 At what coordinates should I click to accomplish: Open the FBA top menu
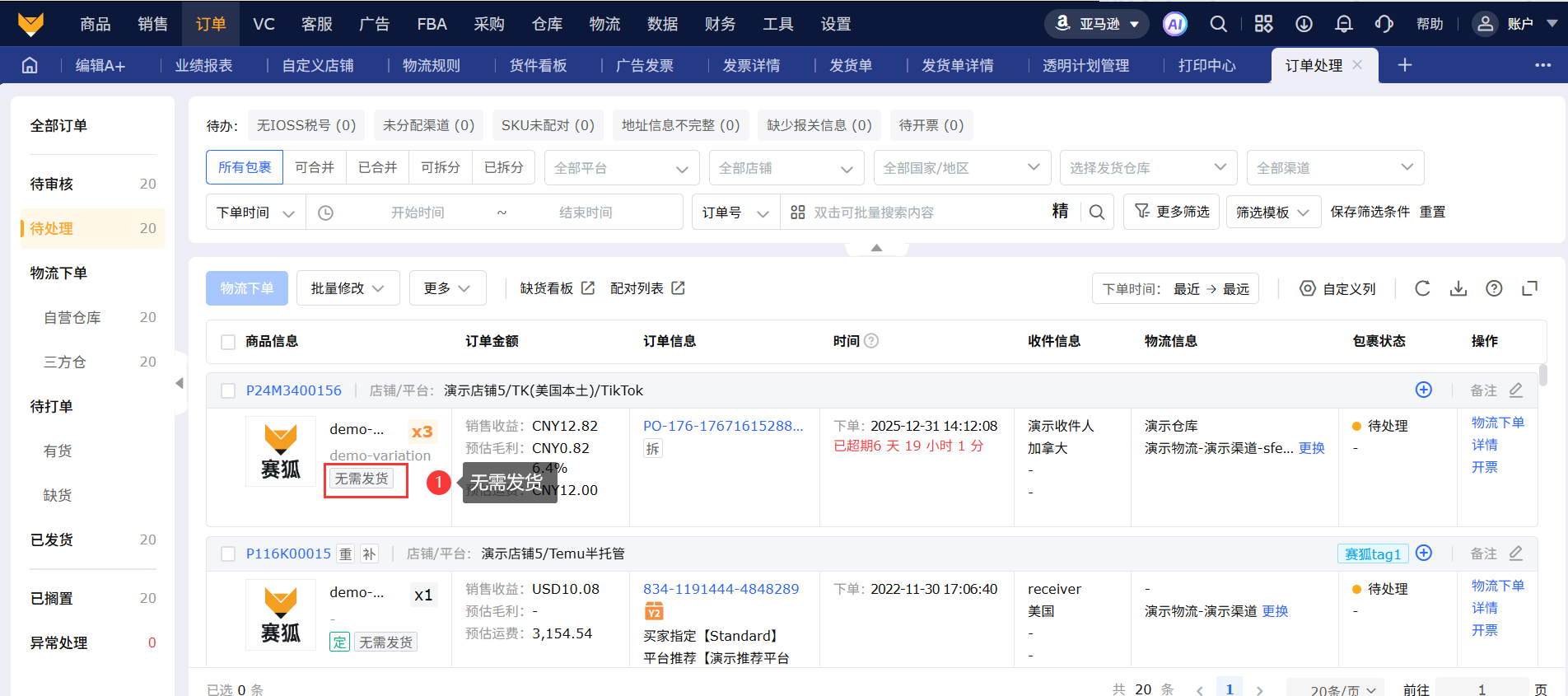pos(432,24)
